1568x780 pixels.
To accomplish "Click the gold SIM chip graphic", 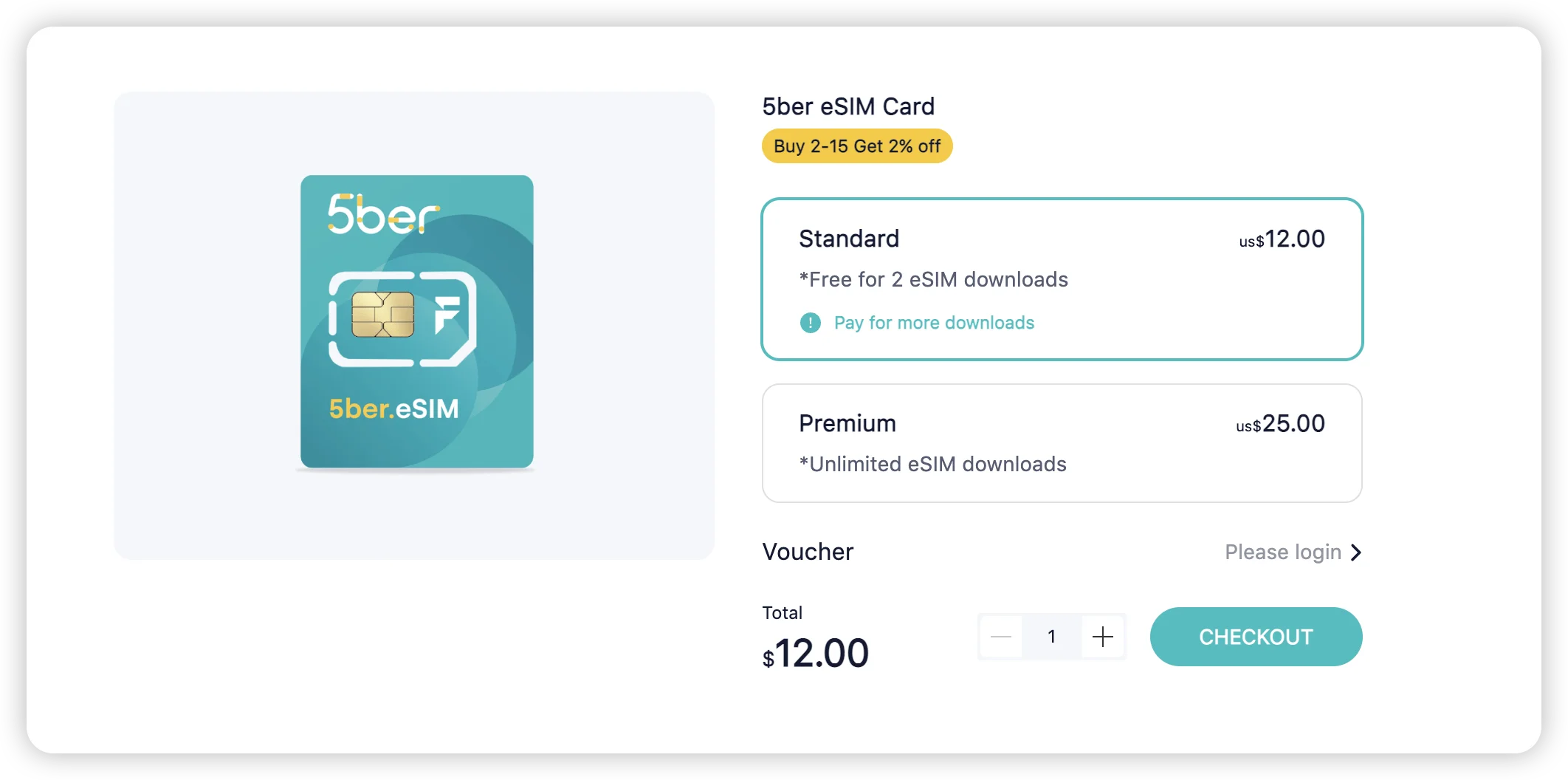I will [382, 315].
